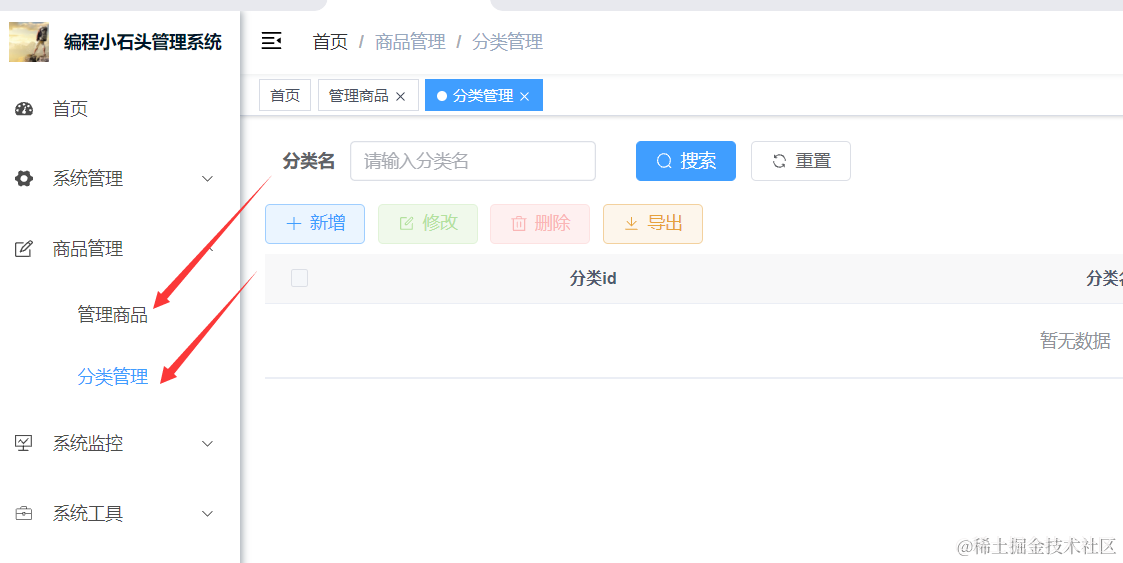Close the 分类管理 tab

click(524, 96)
